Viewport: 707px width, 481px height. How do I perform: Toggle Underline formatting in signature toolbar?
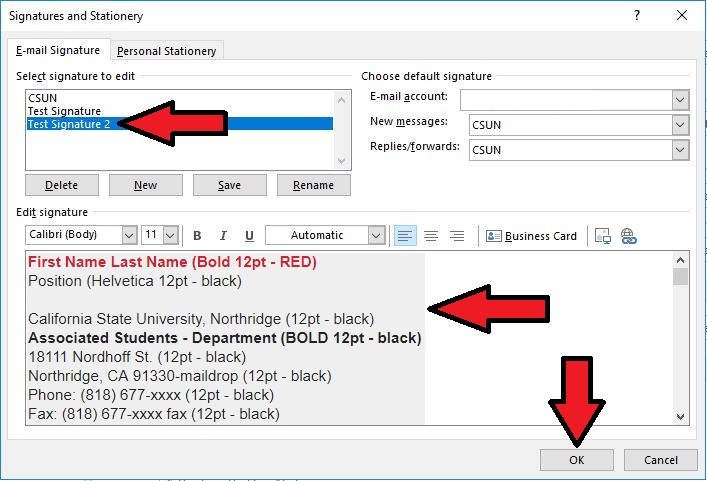pyautogui.click(x=249, y=236)
